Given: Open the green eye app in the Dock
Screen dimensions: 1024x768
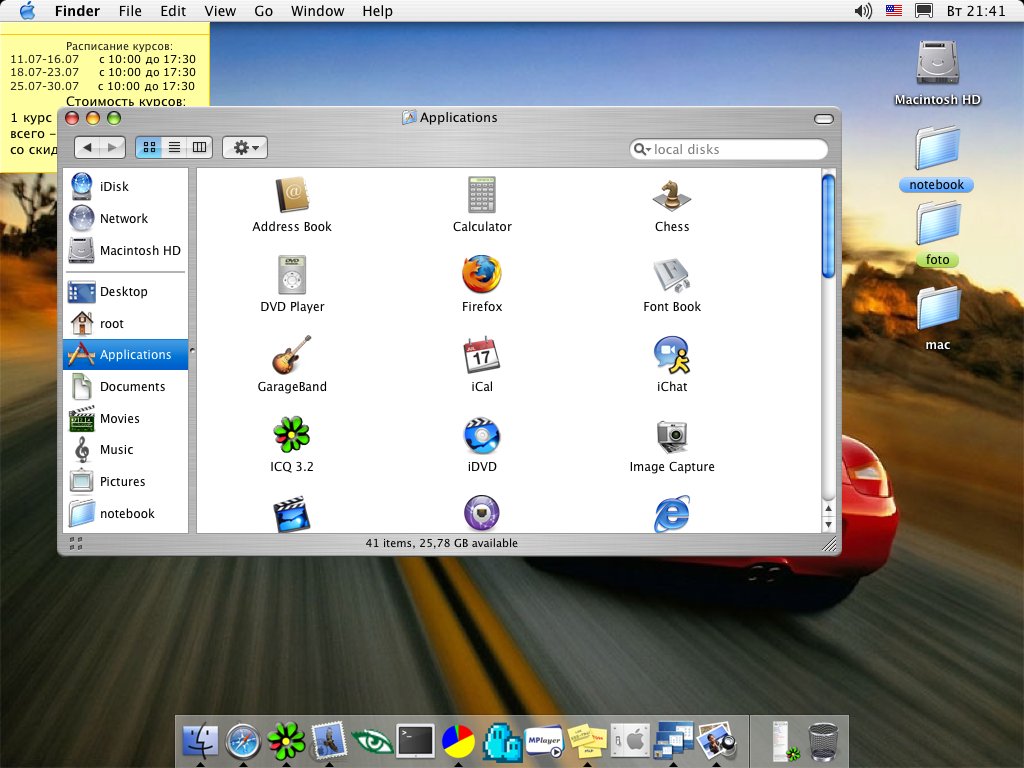Looking at the screenshot, I should click(x=372, y=742).
